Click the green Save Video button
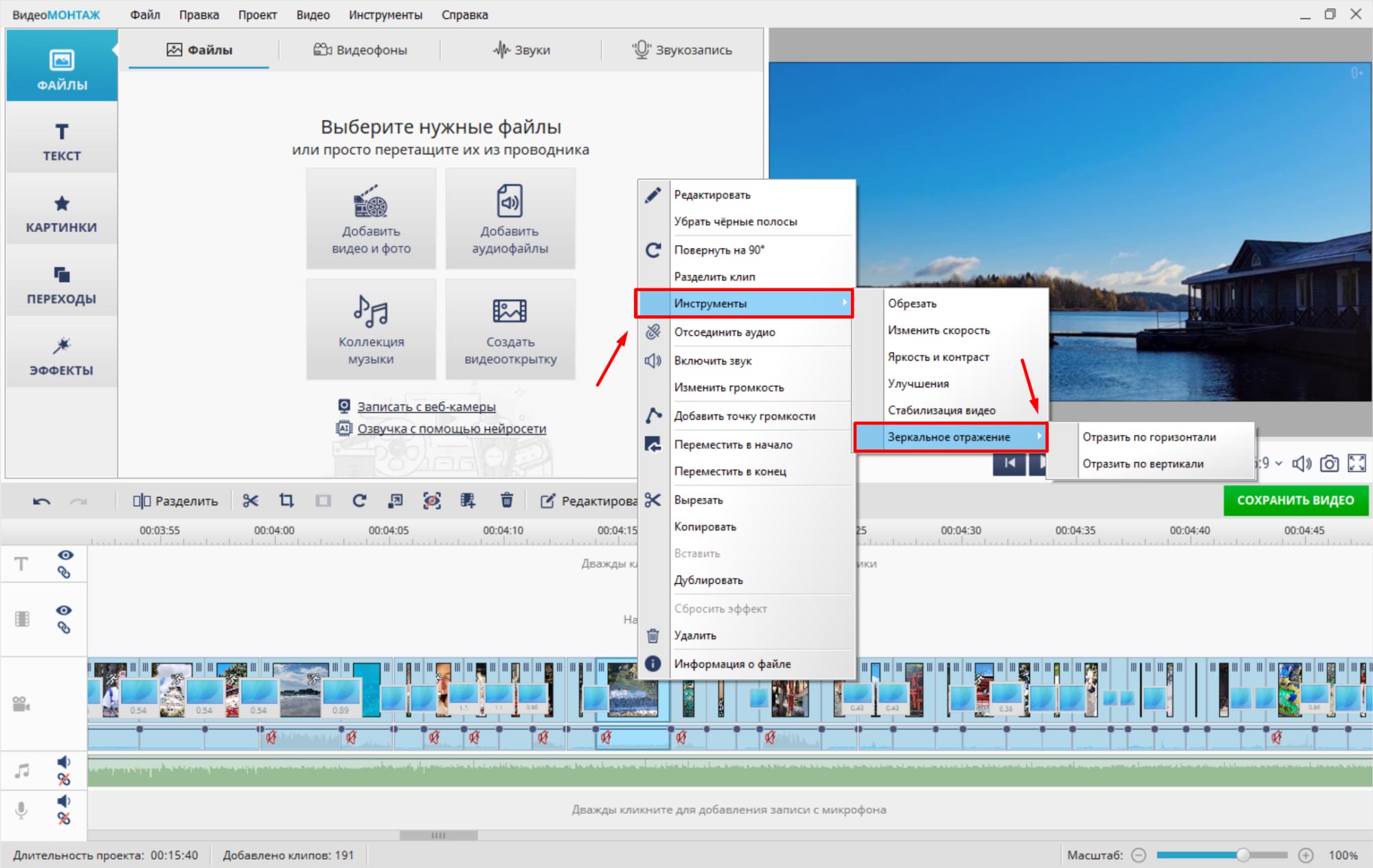 point(1295,501)
